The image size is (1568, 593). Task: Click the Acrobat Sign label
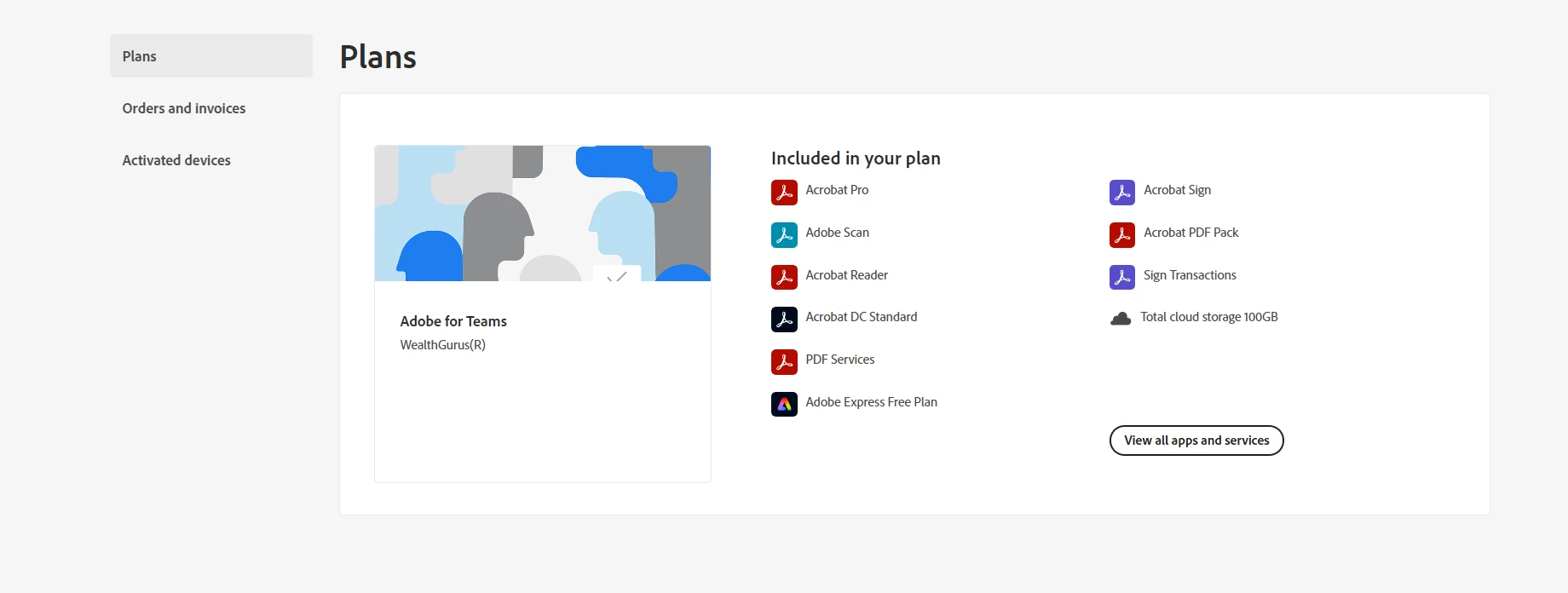click(1177, 190)
